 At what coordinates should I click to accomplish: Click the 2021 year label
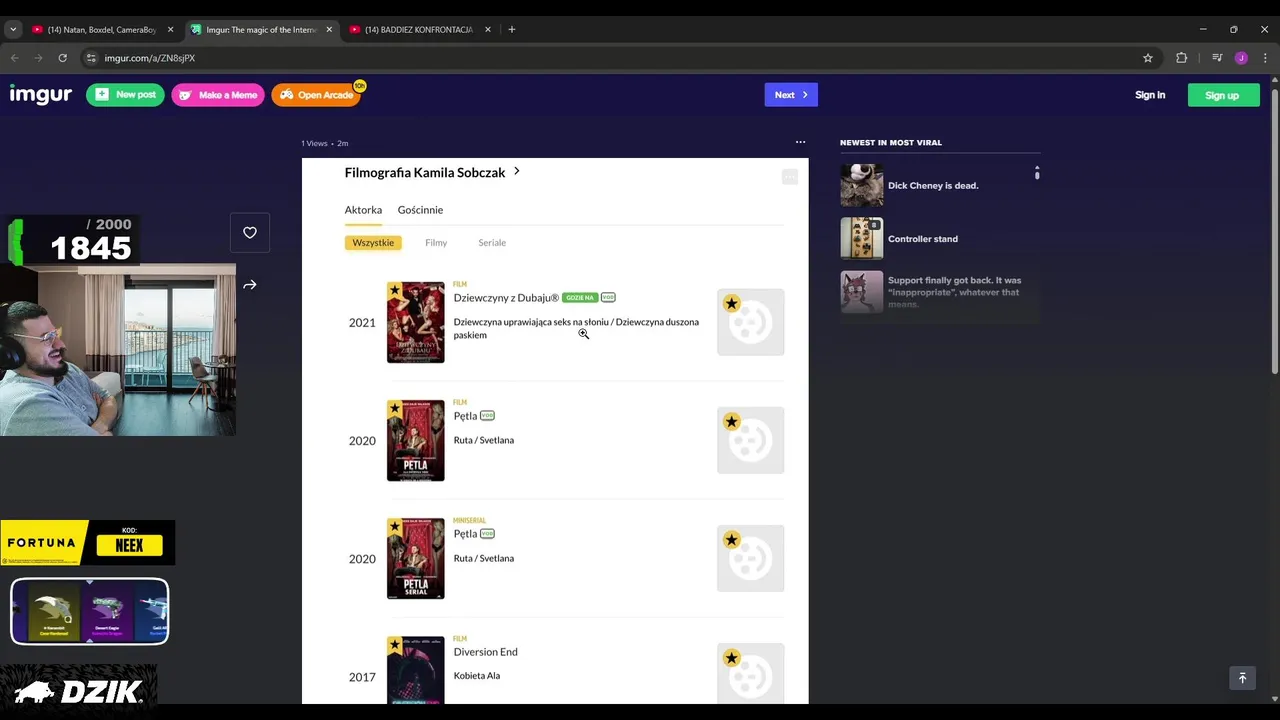(x=362, y=323)
